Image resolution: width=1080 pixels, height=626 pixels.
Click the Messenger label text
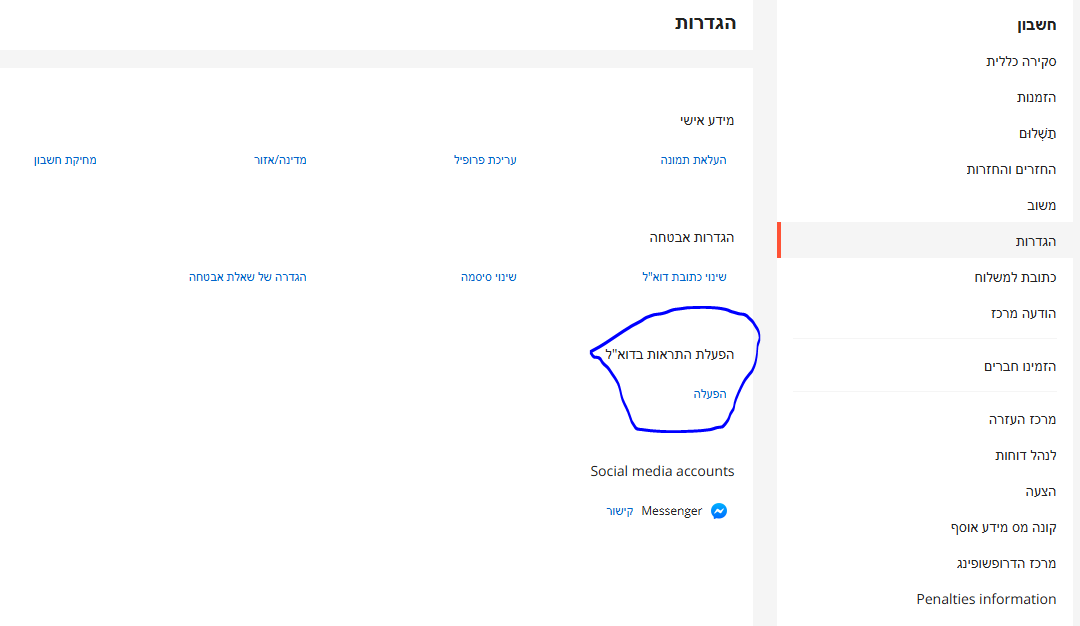coord(672,511)
